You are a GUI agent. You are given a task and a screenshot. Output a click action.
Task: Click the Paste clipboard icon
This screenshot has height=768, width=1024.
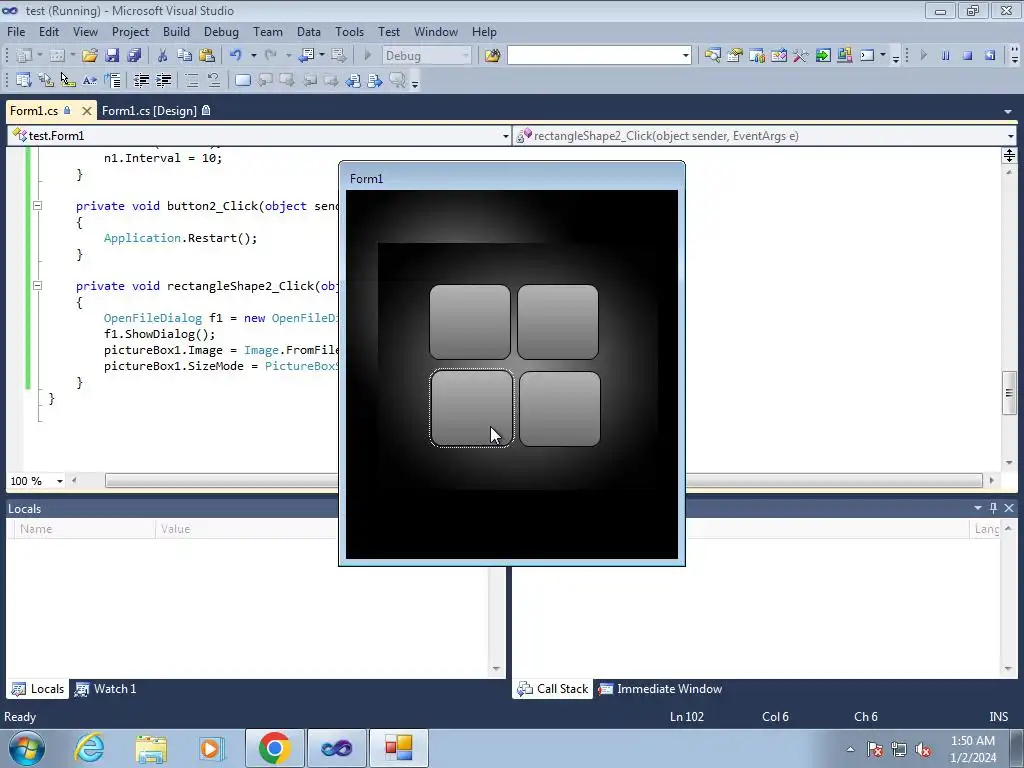207,56
